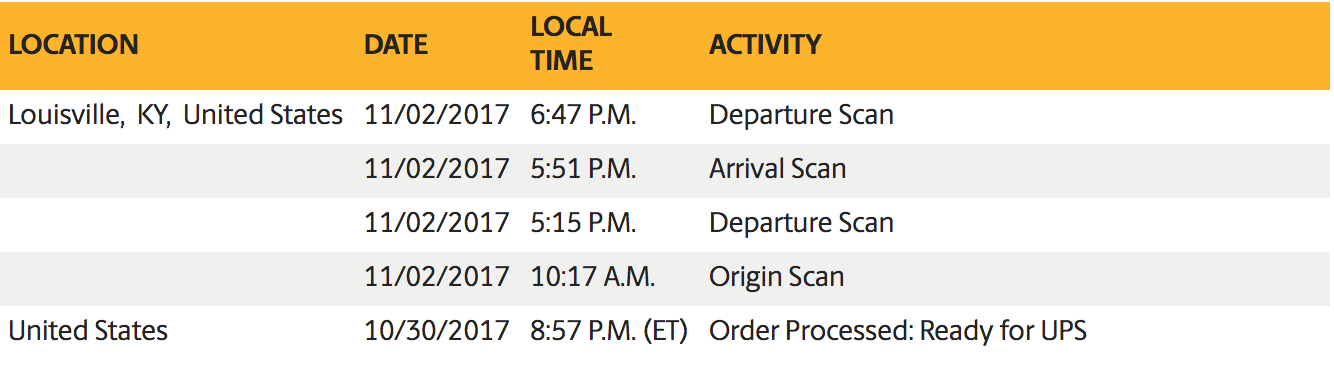
Task: Click the DATE column header
Action: 396,45
